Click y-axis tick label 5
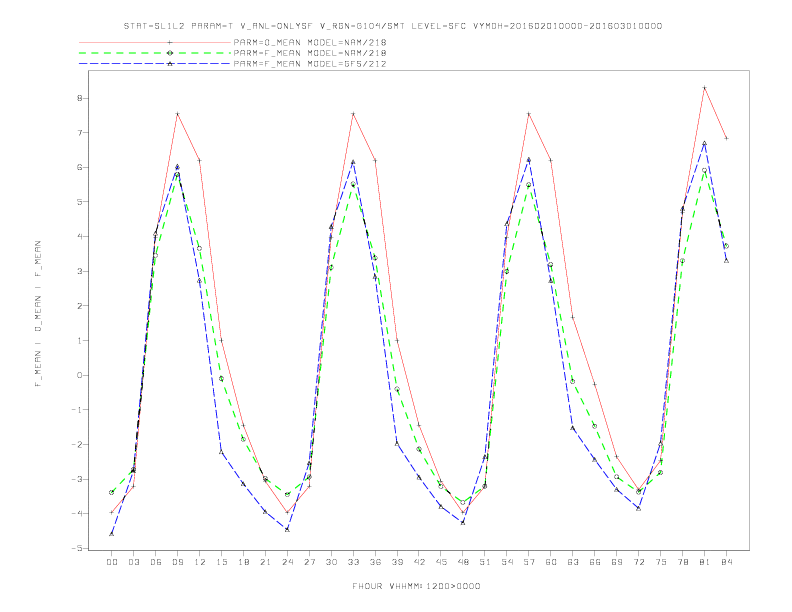The height and width of the screenshot is (612, 792). point(79,202)
